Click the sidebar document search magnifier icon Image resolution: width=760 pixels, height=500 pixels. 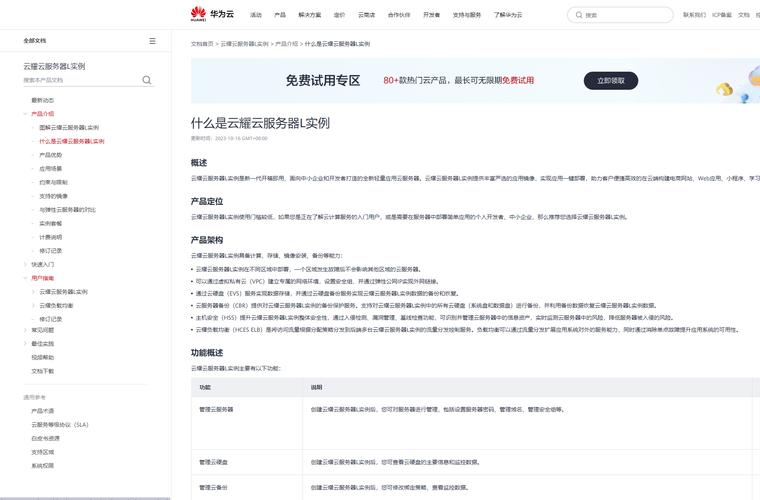pos(147,80)
